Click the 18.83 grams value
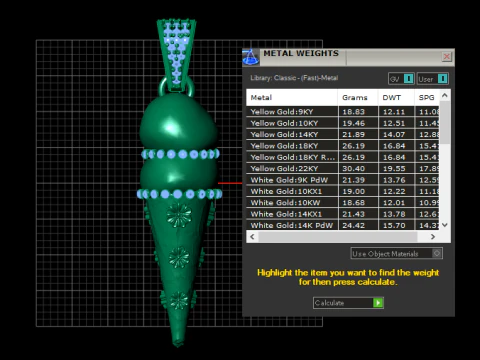This screenshot has width=480, height=360. point(354,112)
